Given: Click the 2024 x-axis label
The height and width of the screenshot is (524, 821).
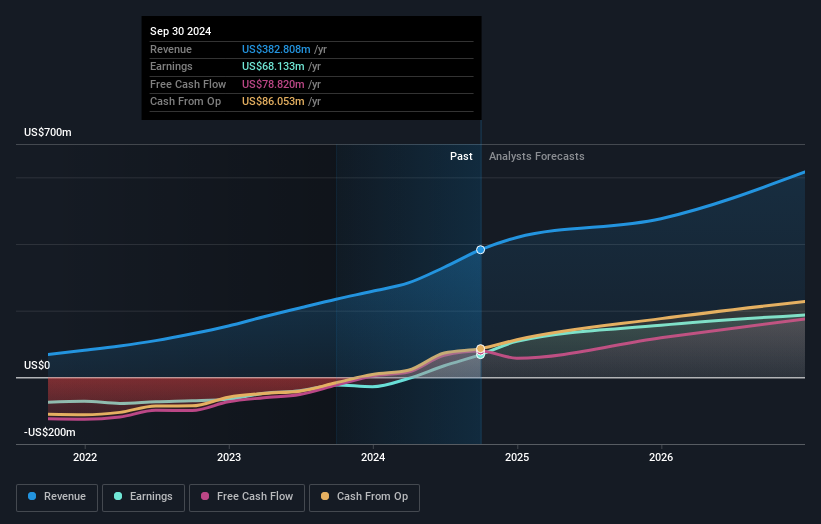Looking at the screenshot, I should [373, 458].
